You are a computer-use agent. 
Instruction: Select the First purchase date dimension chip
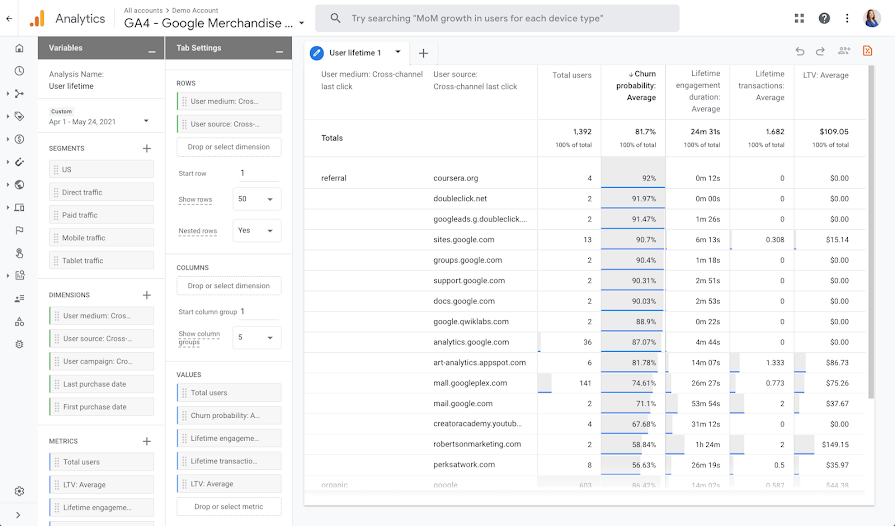[102, 407]
